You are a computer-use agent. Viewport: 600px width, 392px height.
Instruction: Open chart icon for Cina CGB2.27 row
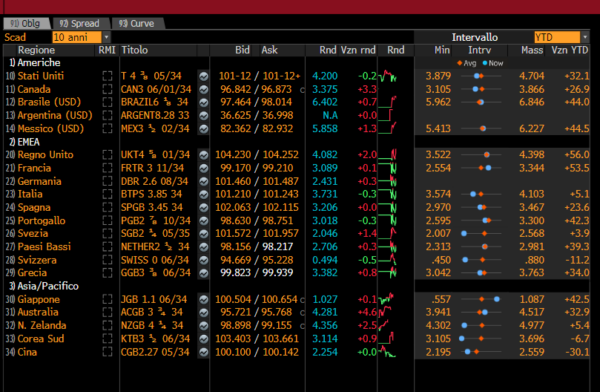204,352
